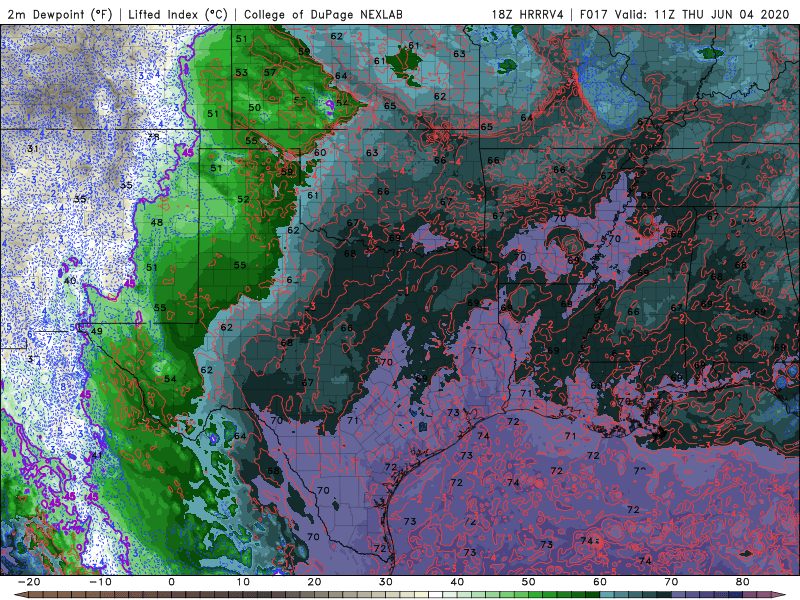Click "College of DuPage NEXLAB" header text
Viewport: 800px width, 600px height.
(x=323, y=14)
